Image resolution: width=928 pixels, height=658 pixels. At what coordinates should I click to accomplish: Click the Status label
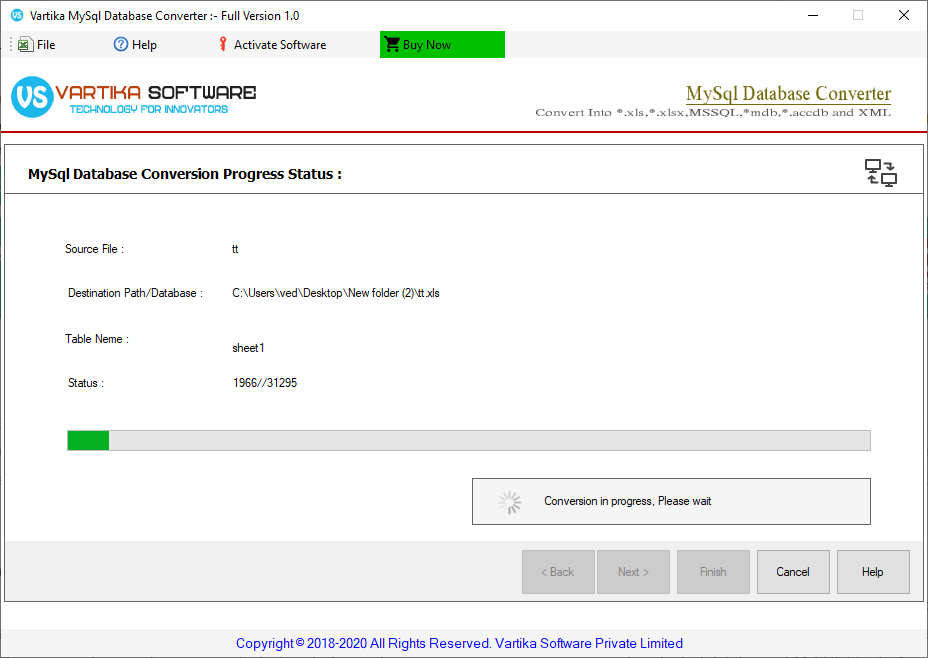tap(85, 383)
